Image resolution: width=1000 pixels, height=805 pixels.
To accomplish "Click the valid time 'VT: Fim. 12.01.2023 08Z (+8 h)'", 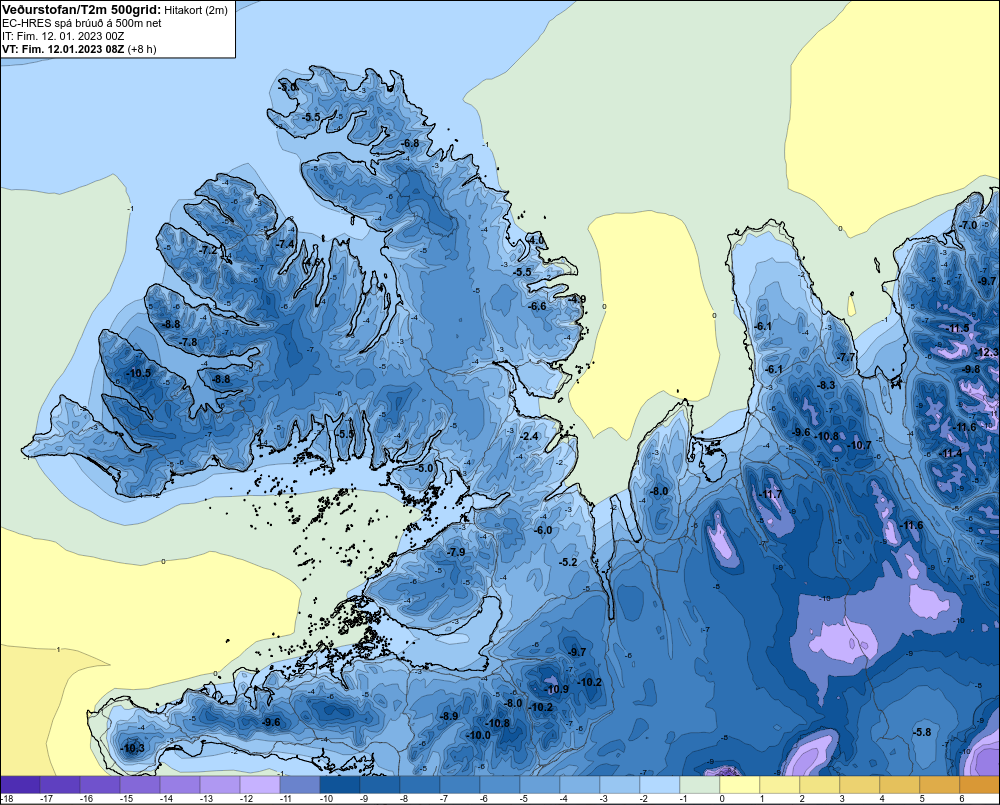I will coord(79,49).
